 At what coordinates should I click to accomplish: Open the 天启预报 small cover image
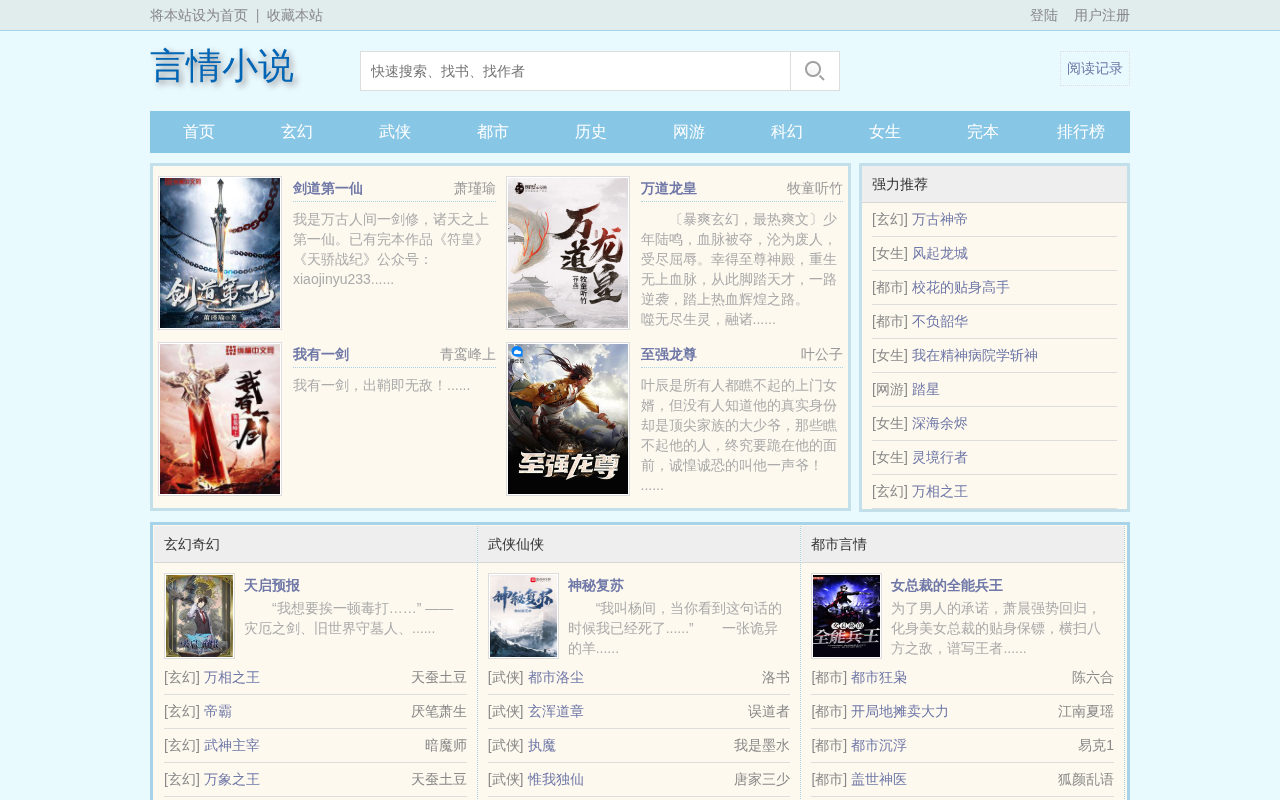click(x=199, y=616)
